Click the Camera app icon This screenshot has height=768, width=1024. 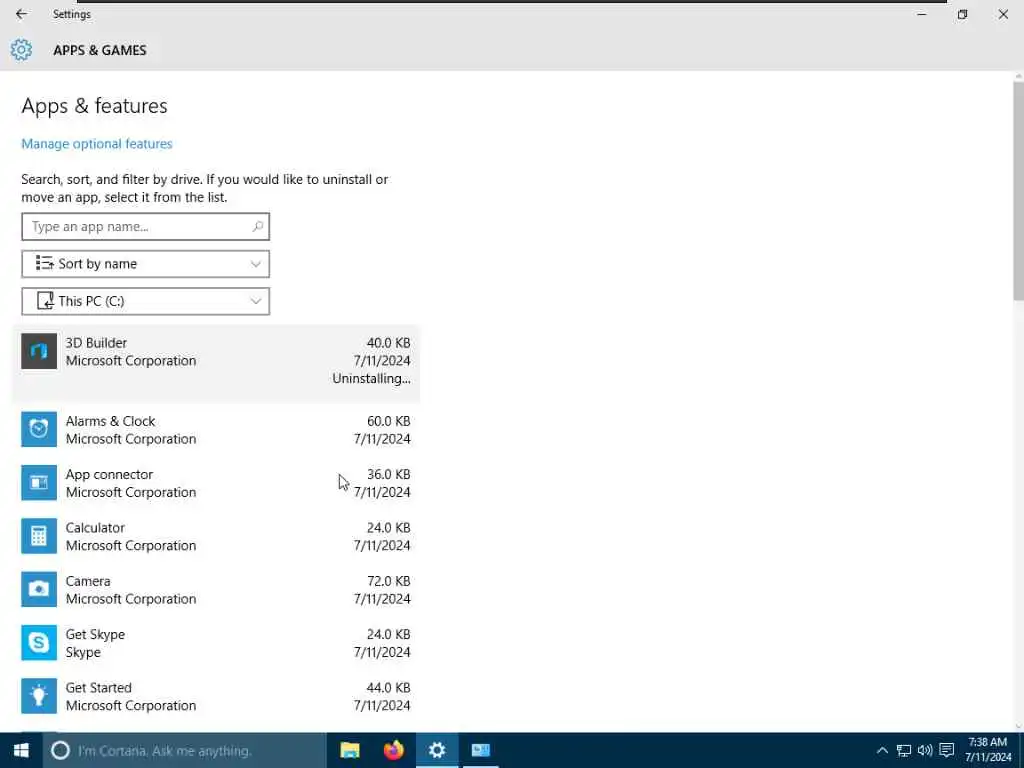[x=39, y=589]
